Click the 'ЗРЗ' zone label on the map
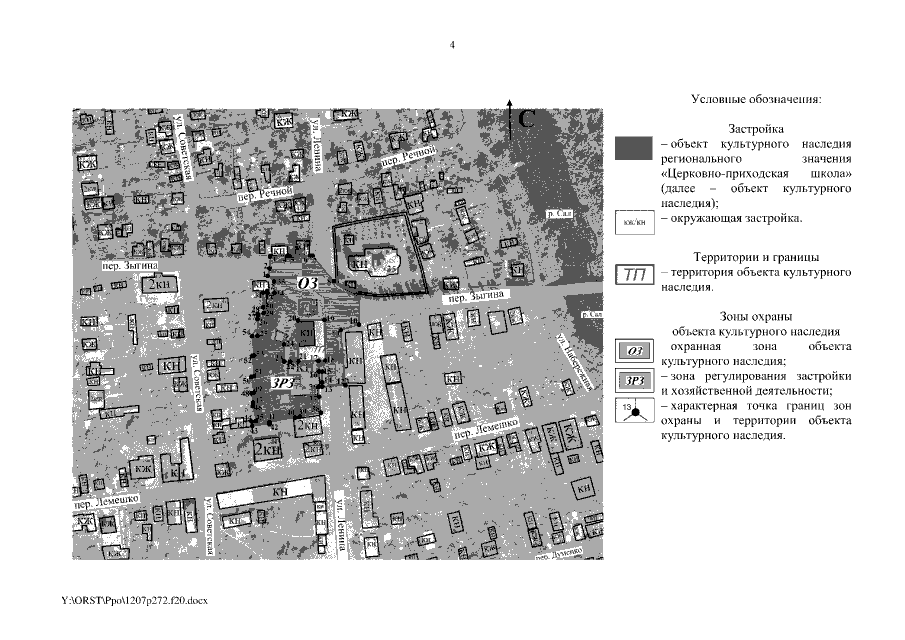The height and width of the screenshot is (640, 905). click(x=281, y=382)
